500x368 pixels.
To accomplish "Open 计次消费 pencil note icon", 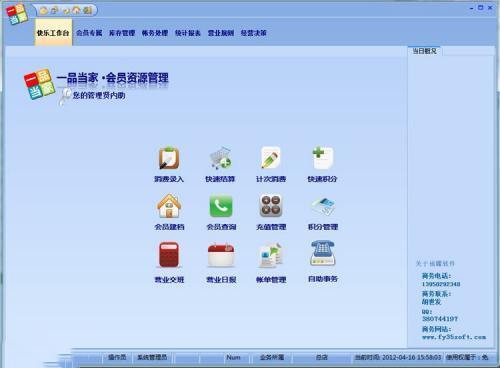I will point(271,158).
